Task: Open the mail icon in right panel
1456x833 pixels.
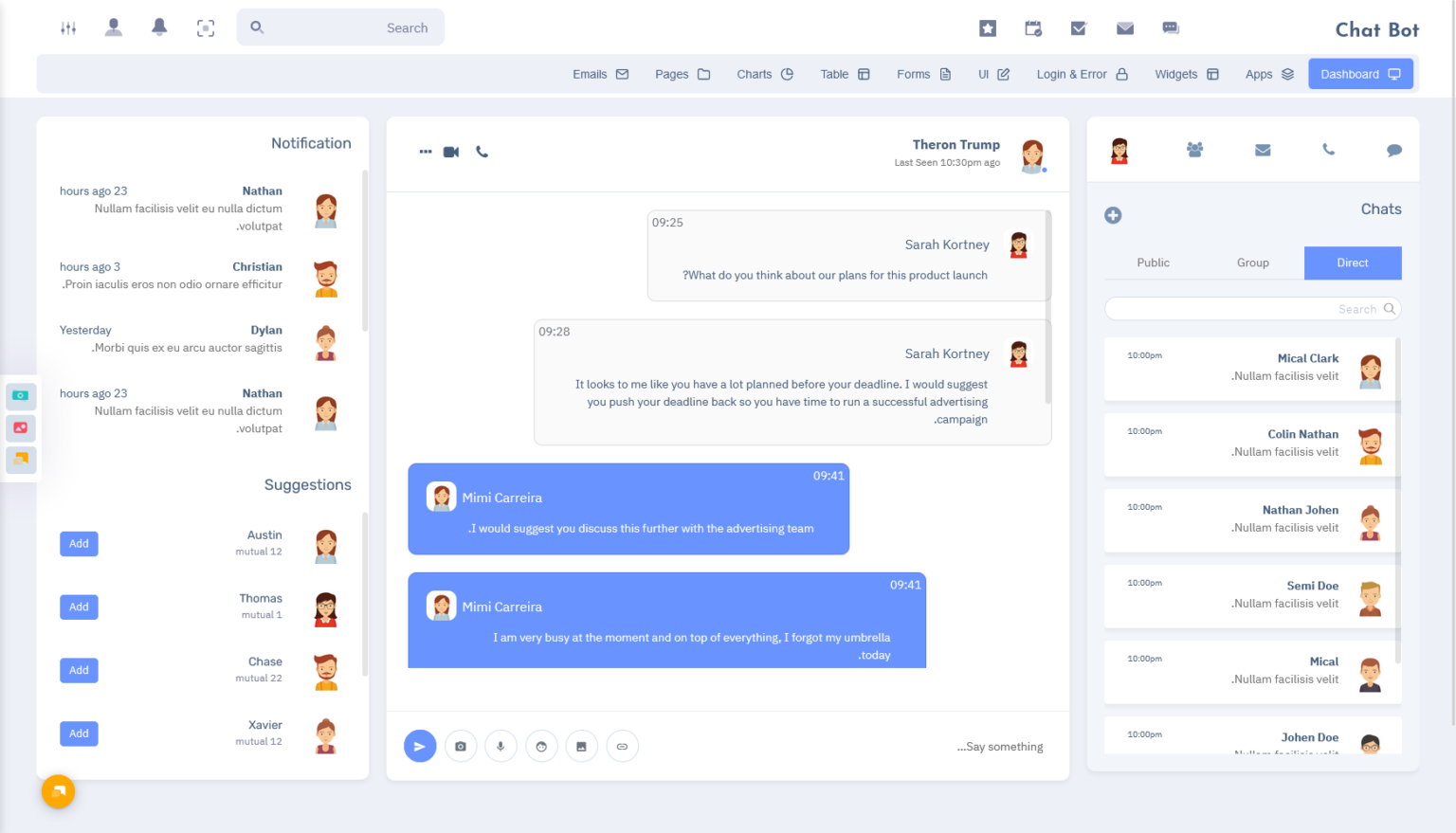Action: (1263, 150)
